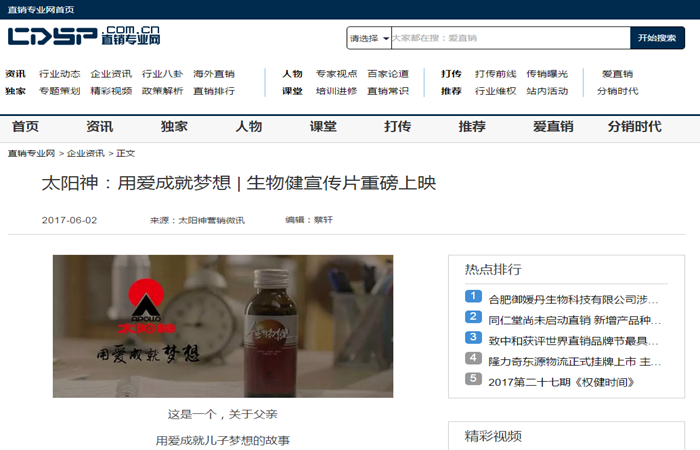Open 行业八卦 link
700x450 pixels.
point(162,74)
